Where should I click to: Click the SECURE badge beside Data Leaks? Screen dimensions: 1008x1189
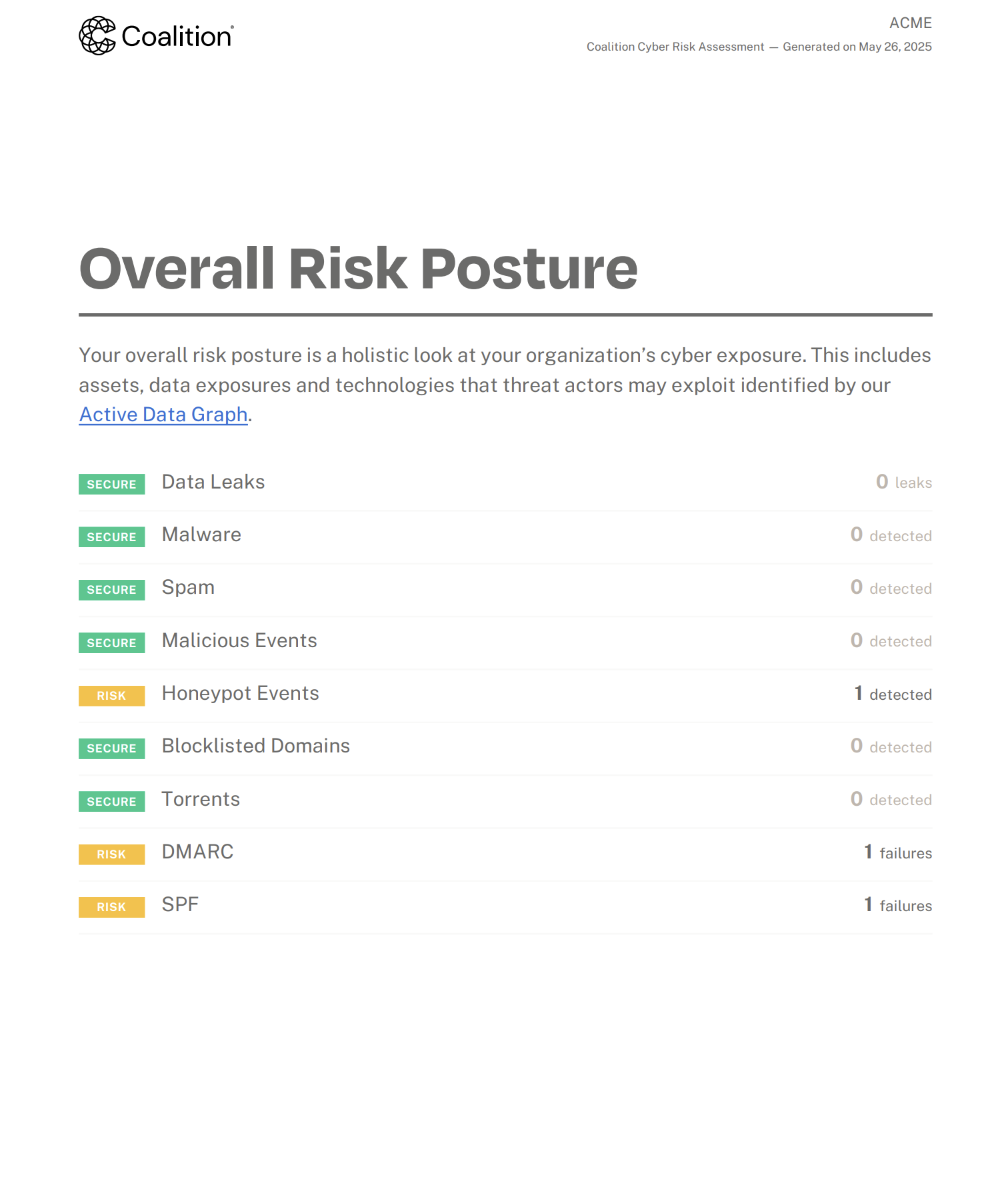111,484
